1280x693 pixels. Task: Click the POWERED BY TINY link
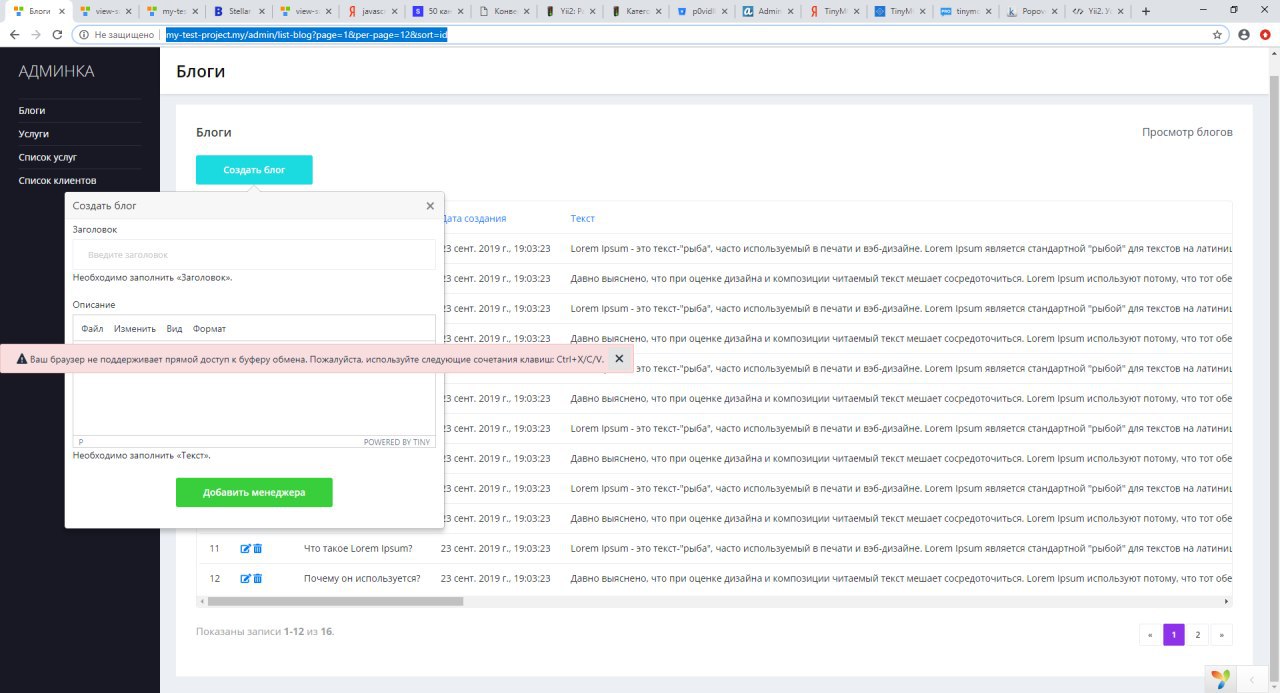[397, 442]
